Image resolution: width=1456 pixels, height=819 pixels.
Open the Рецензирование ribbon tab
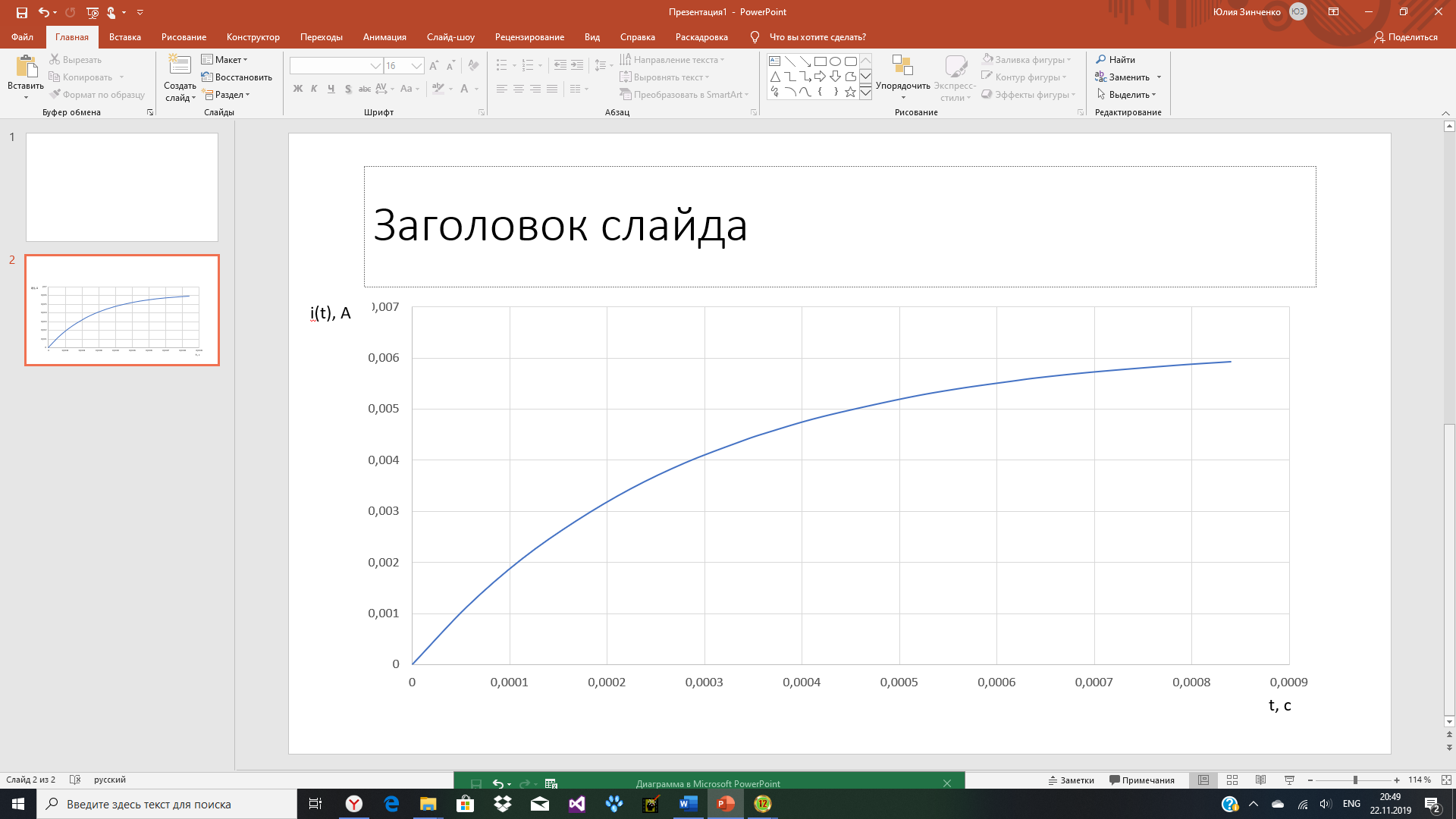[x=529, y=36]
